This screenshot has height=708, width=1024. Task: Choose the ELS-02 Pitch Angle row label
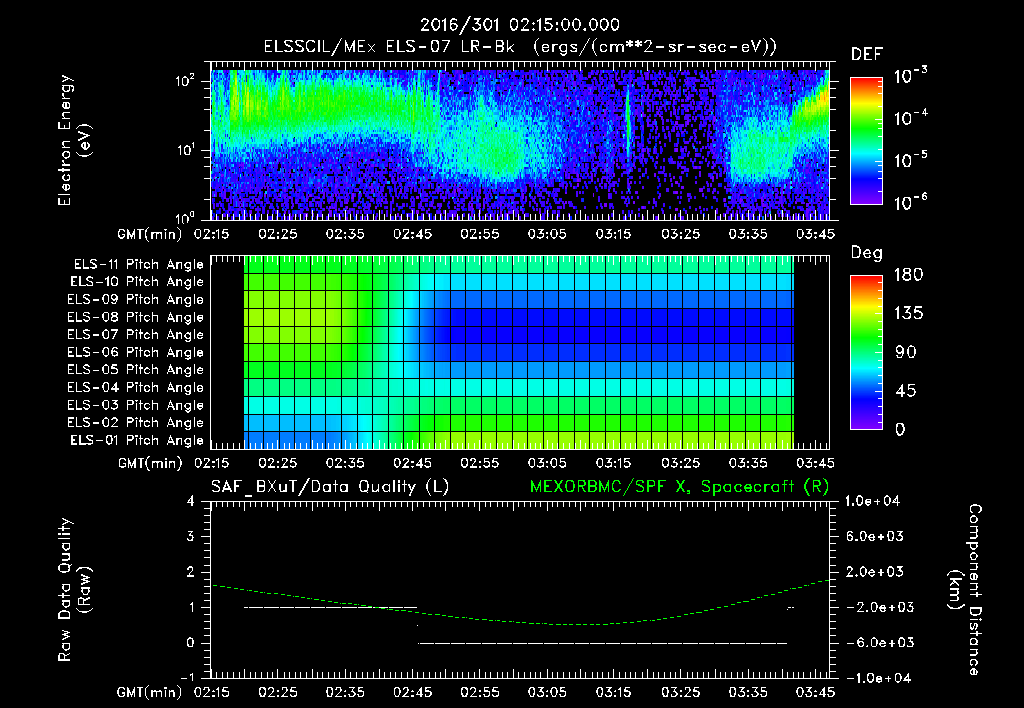click(136, 423)
